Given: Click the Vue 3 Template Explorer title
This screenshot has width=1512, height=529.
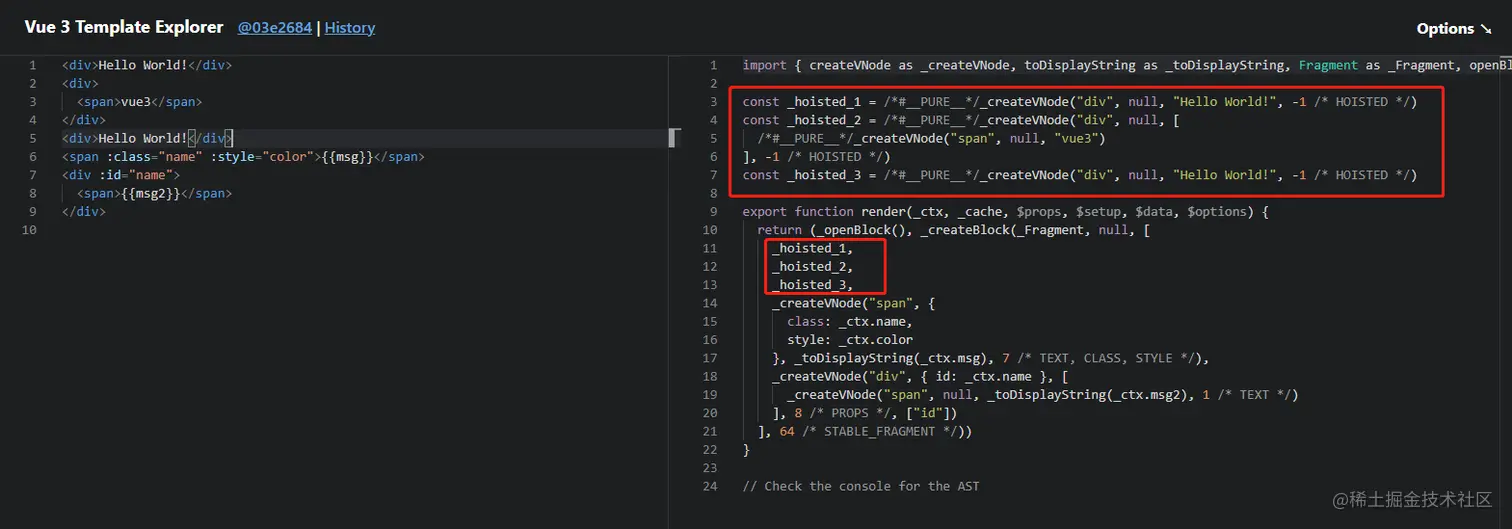Looking at the screenshot, I should pyautogui.click(x=124, y=27).
